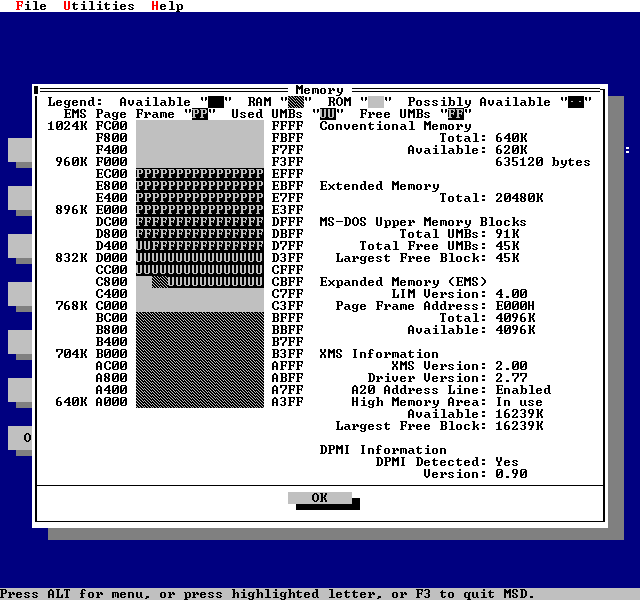Click the close box at the Memory dialog's top-left corner

36,90
